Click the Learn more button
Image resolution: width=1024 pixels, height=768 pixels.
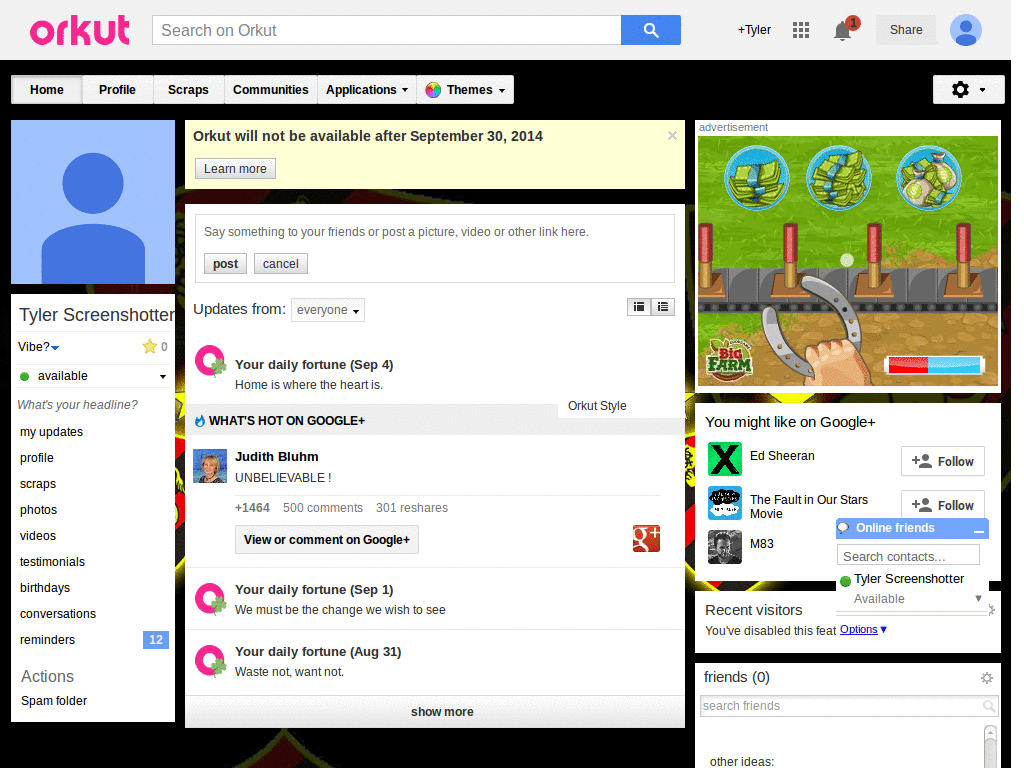click(235, 168)
